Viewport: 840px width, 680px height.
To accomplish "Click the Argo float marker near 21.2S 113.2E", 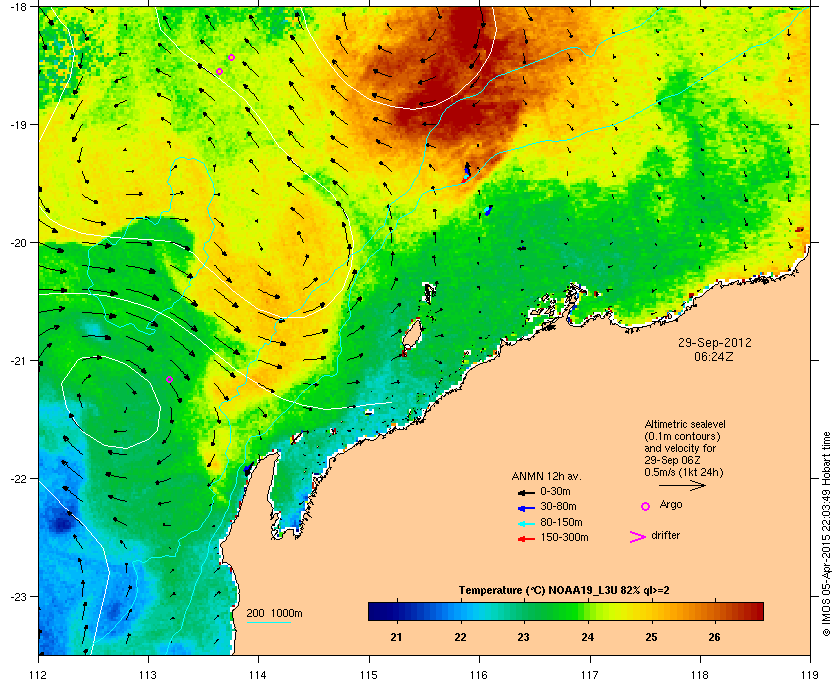I will pyautogui.click(x=169, y=379).
